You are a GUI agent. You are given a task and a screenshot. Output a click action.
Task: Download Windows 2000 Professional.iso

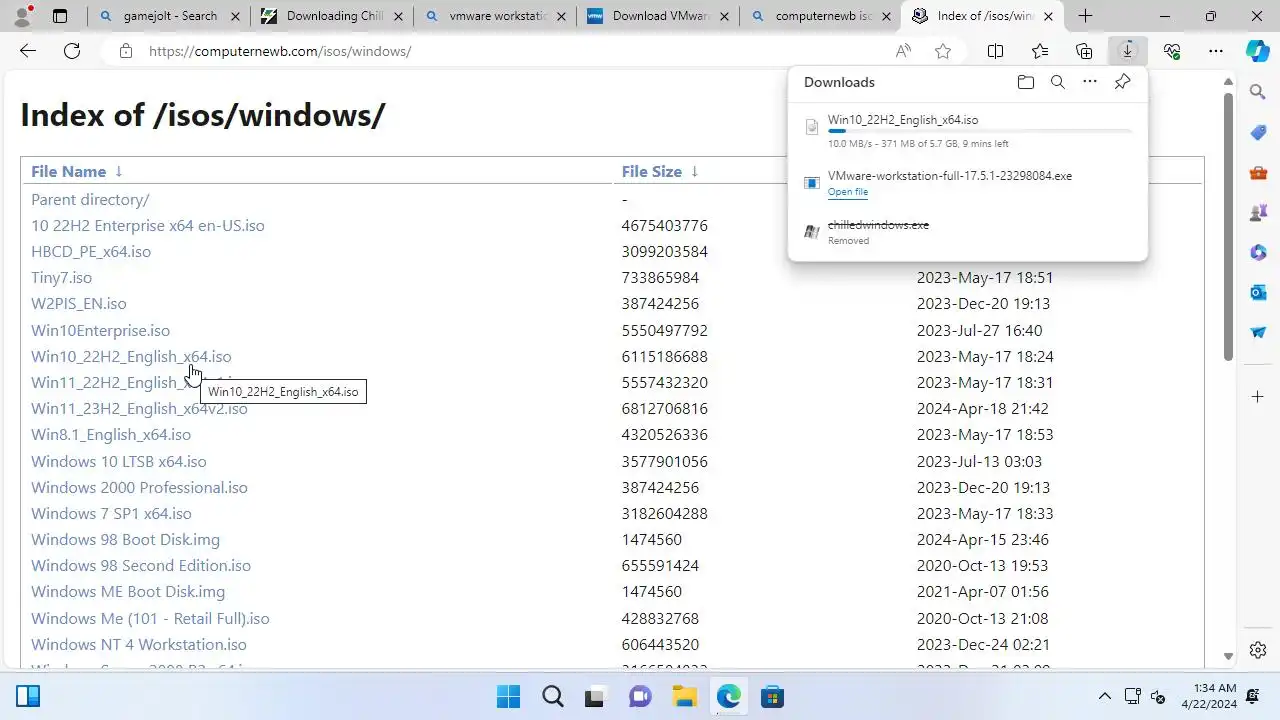coord(139,487)
